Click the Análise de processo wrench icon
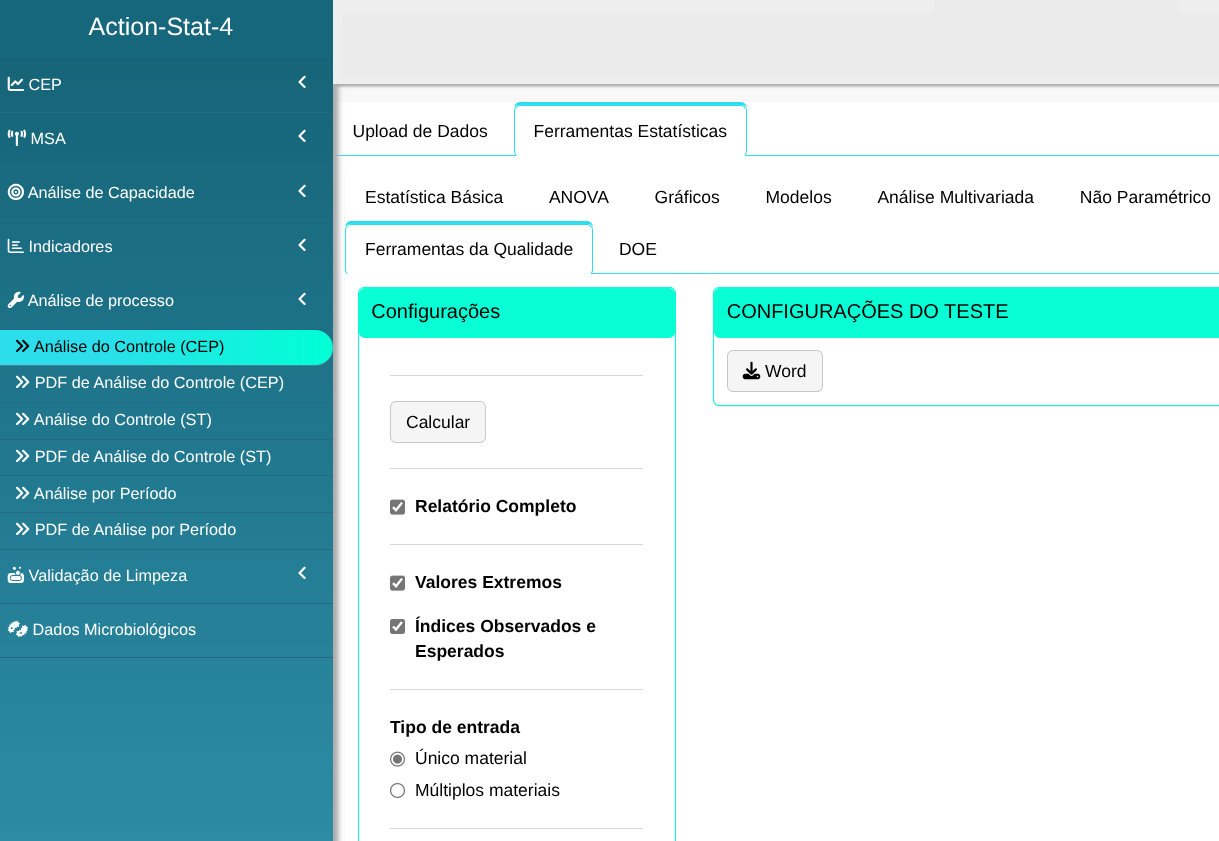Viewport: 1219px width, 841px height. (x=16, y=300)
